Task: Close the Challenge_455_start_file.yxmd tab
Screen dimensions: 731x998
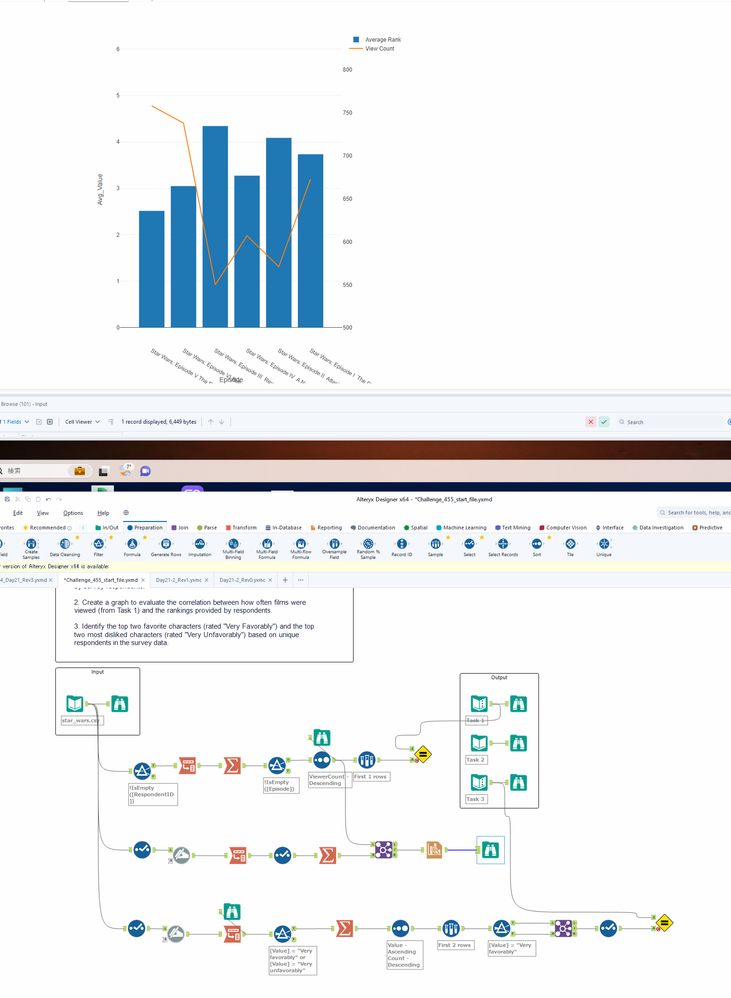Action: coord(143,580)
